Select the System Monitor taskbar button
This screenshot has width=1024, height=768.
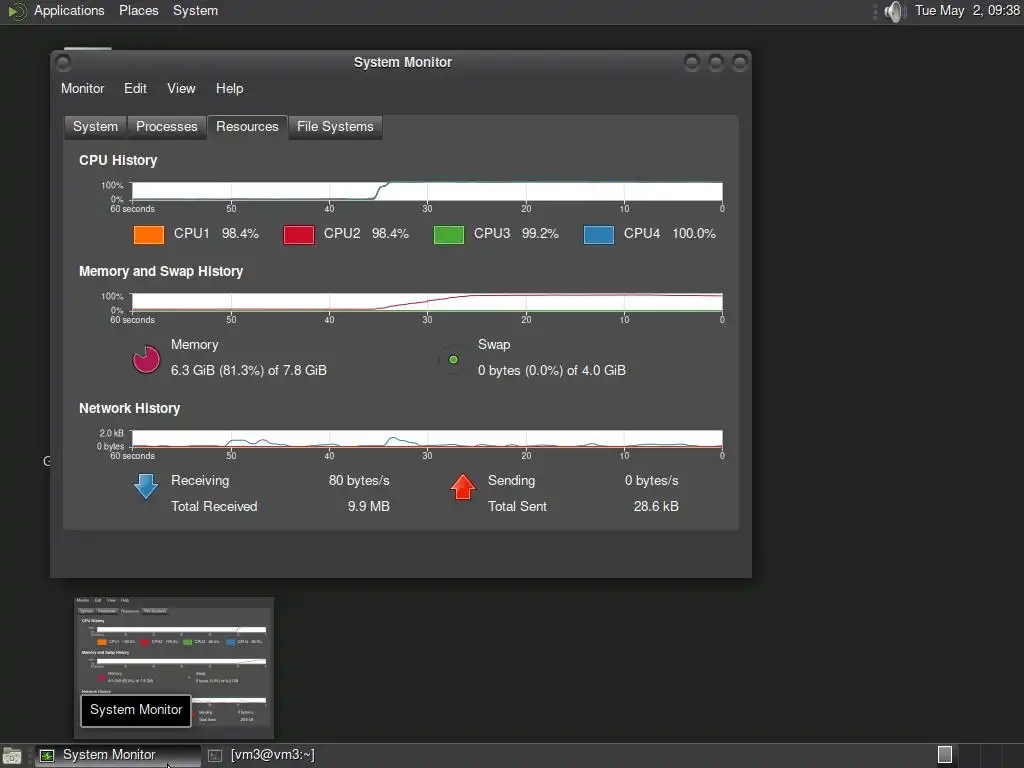[118, 755]
